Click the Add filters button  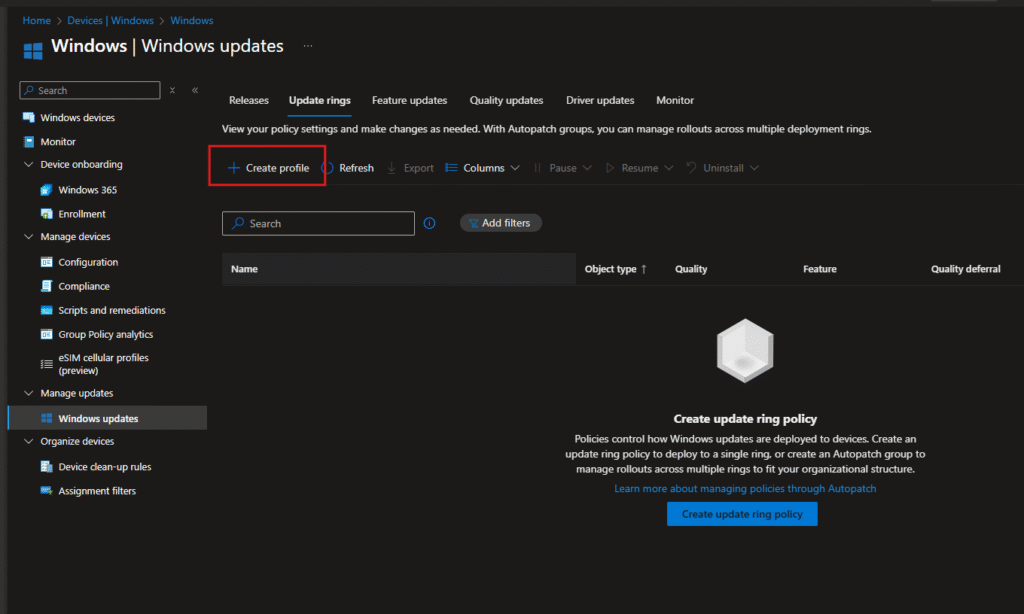501,223
